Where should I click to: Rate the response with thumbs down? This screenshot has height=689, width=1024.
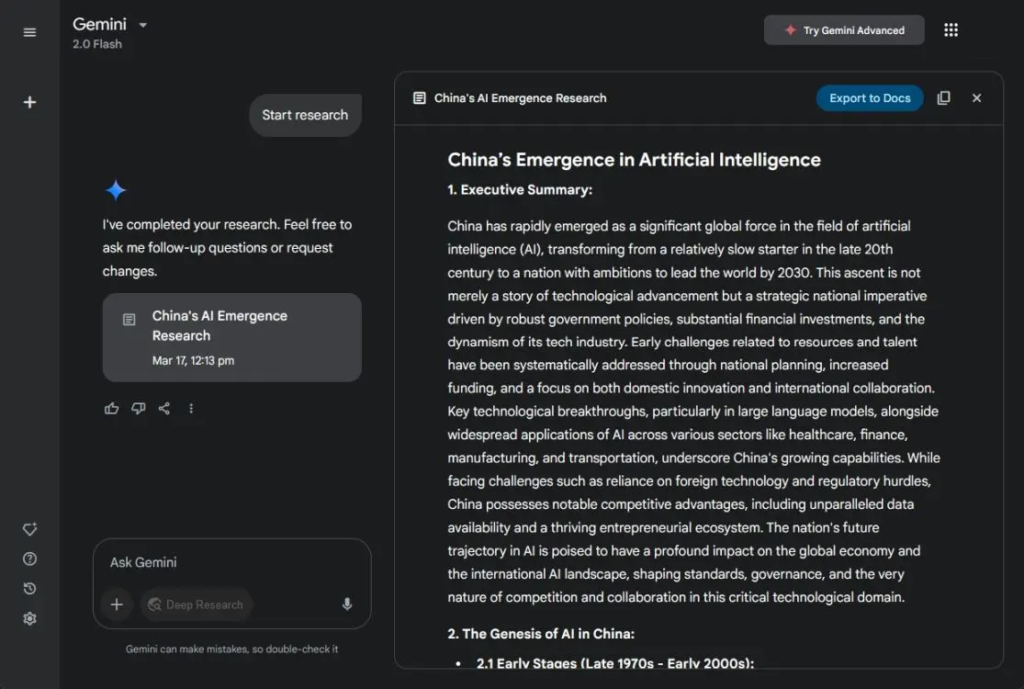pos(138,408)
